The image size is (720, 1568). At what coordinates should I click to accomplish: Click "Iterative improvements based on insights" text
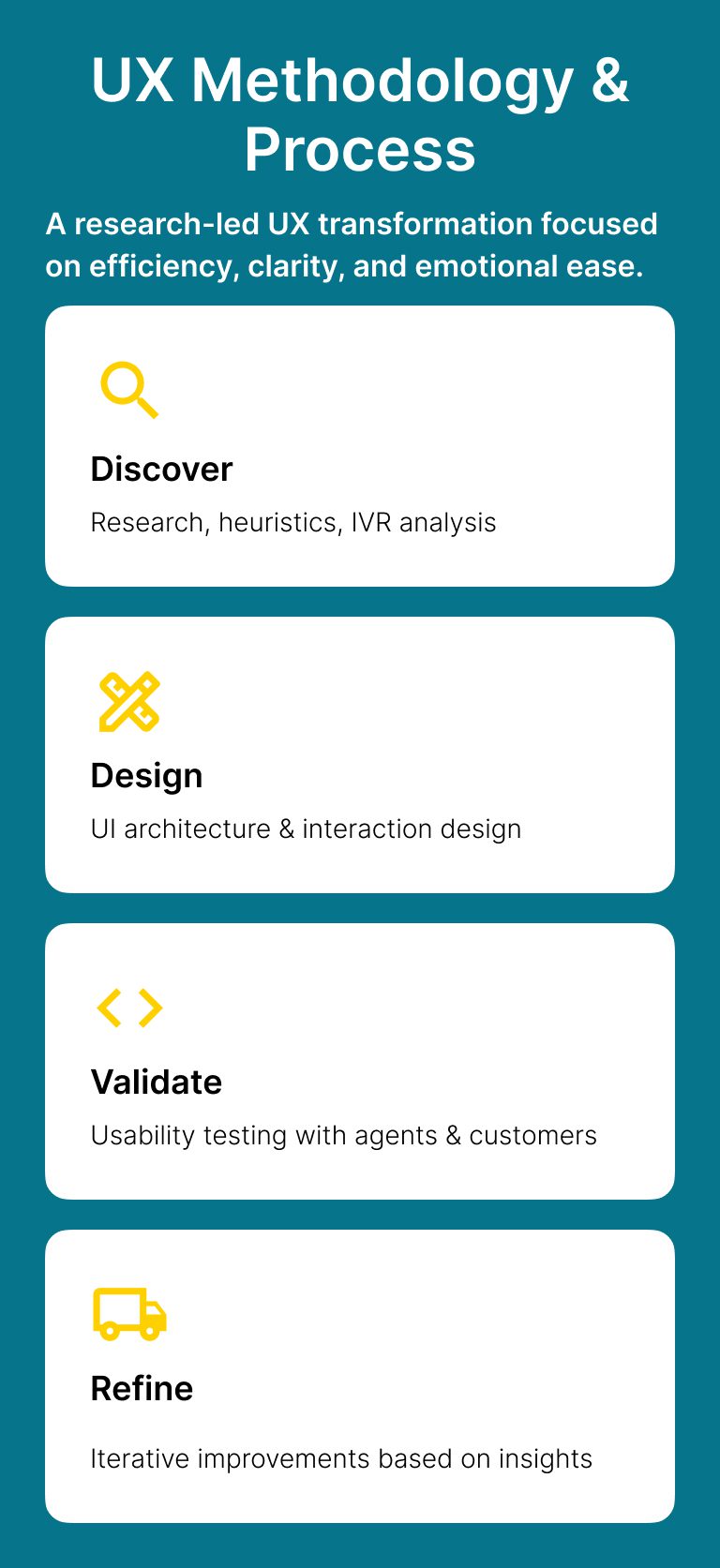coord(341,1459)
